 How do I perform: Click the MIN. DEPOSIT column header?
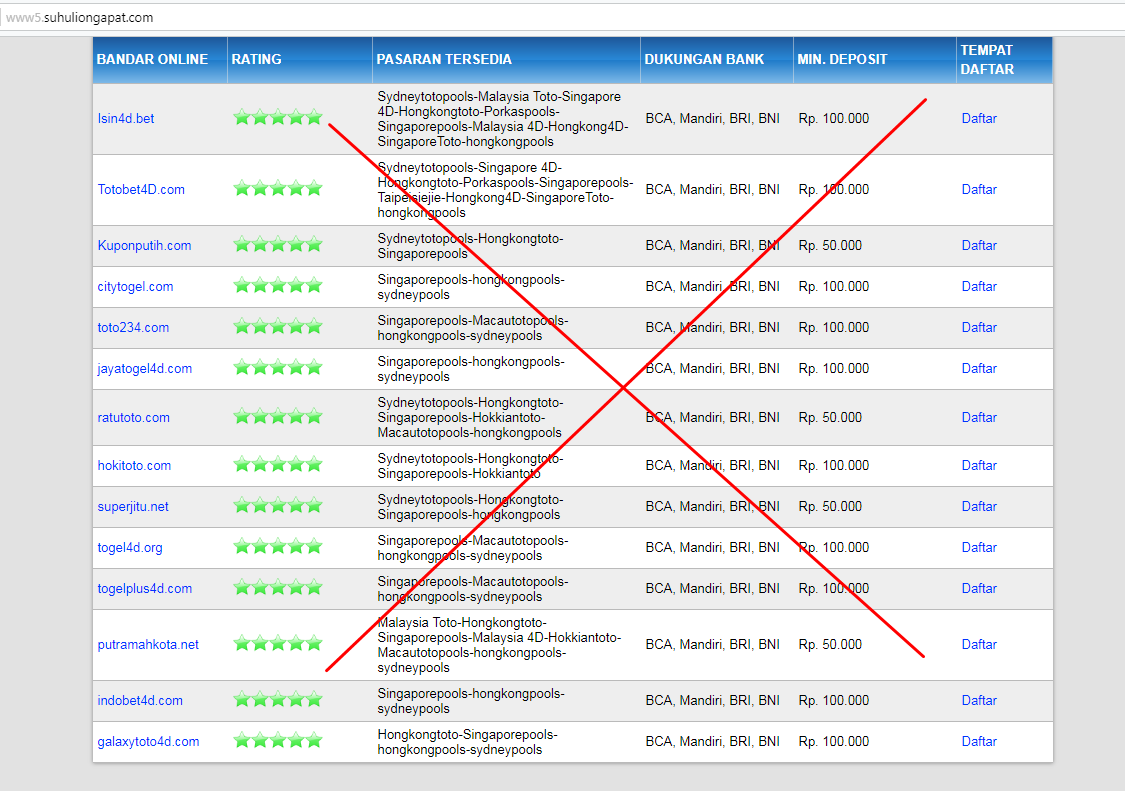click(x=842, y=59)
